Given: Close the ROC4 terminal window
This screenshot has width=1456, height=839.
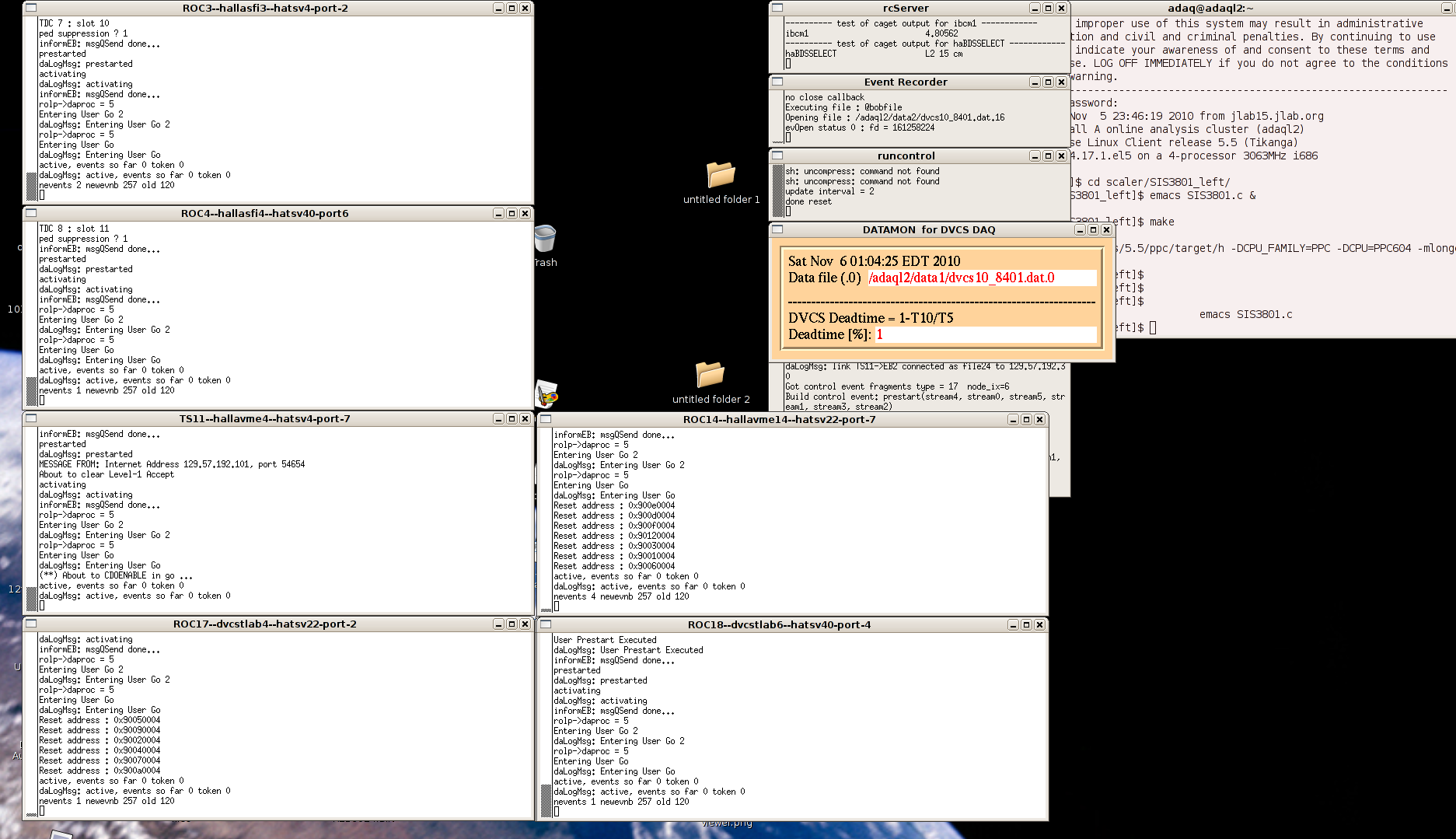Looking at the screenshot, I should tap(525, 213).
